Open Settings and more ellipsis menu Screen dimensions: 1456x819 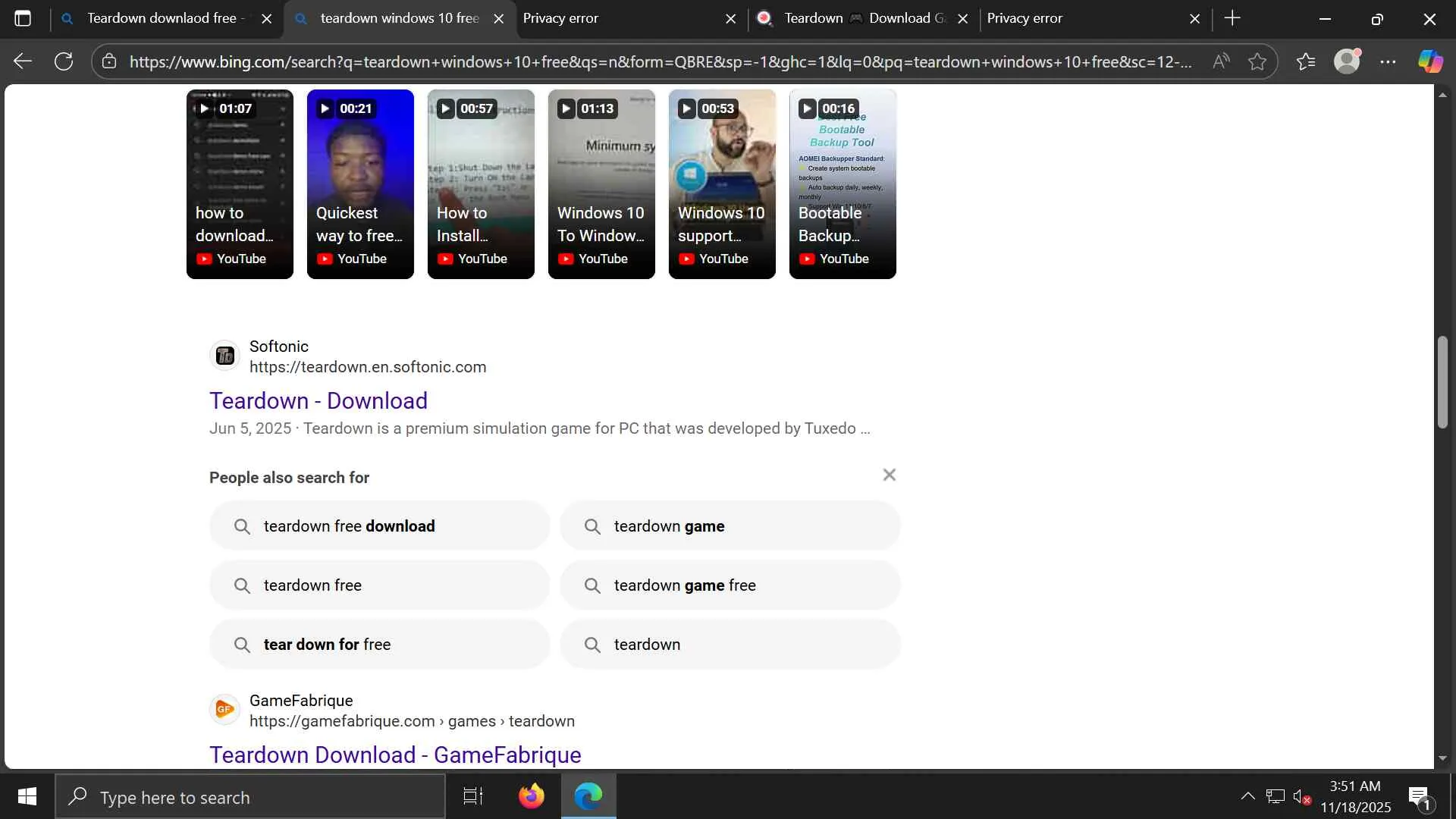coord(1388,61)
